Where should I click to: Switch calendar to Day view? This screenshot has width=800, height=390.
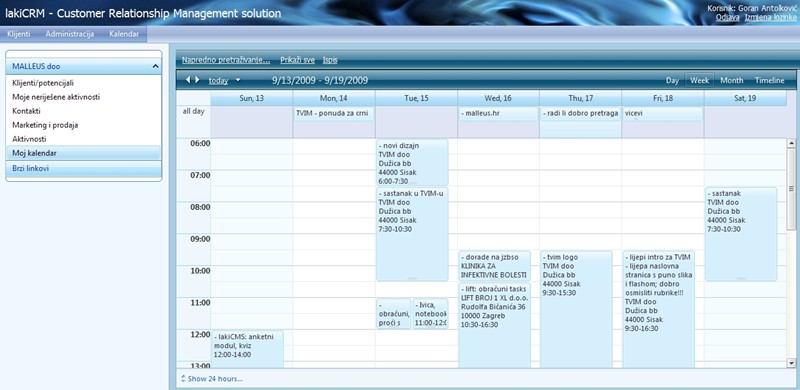[x=672, y=81]
